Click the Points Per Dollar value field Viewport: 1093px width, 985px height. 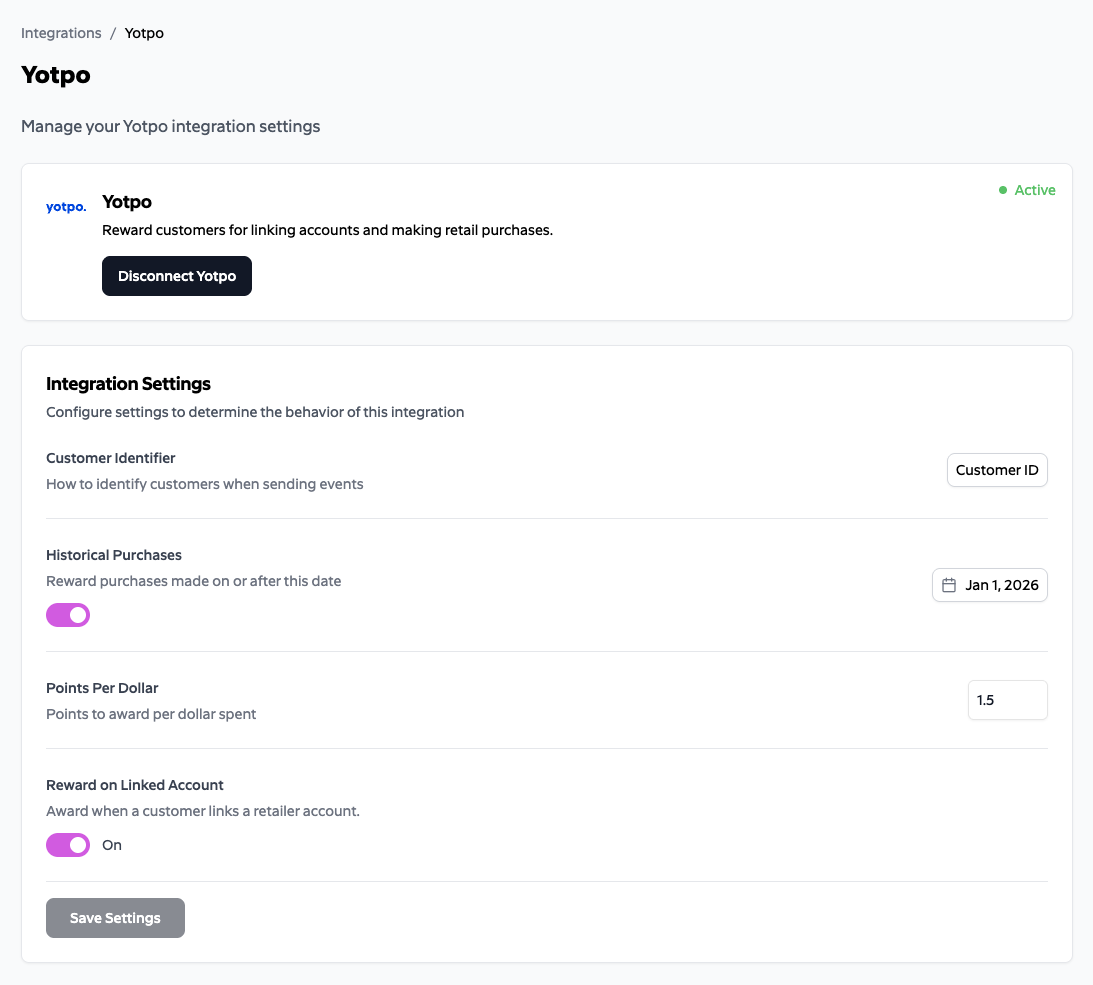tap(1007, 700)
